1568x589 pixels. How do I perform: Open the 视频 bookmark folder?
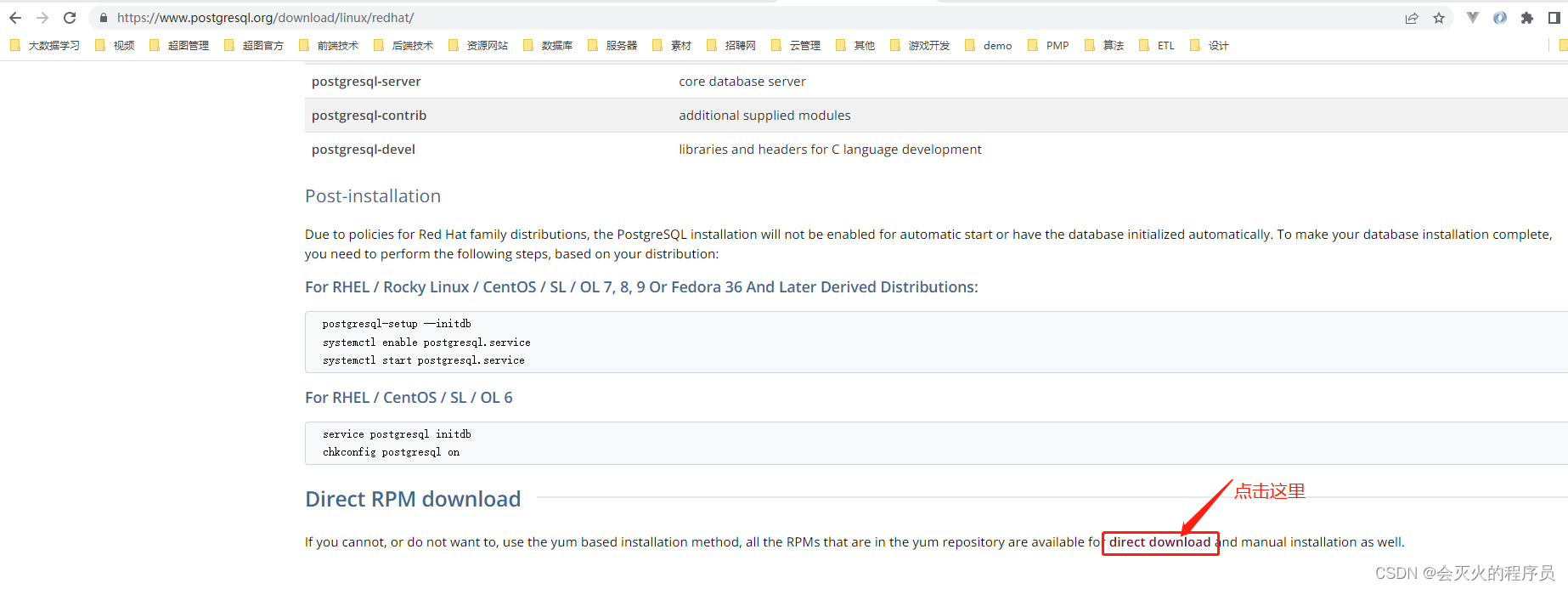(x=115, y=46)
